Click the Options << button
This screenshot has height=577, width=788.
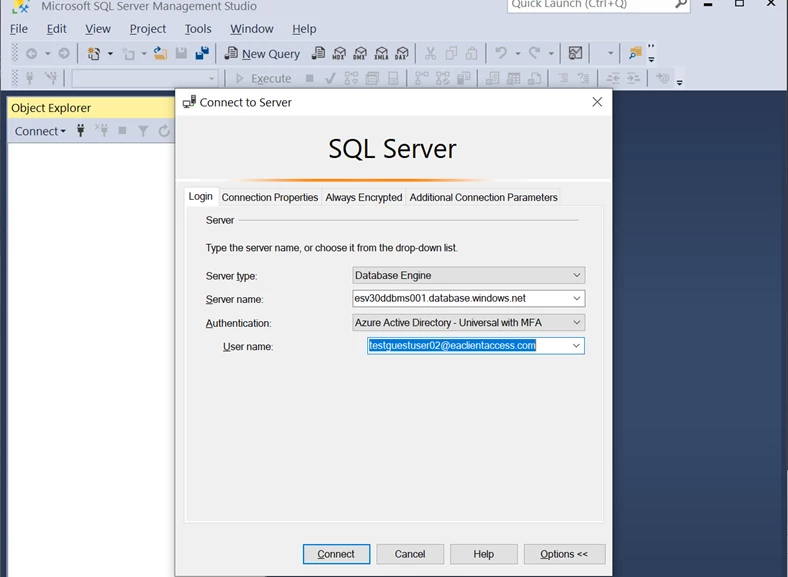(x=564, y=554)
